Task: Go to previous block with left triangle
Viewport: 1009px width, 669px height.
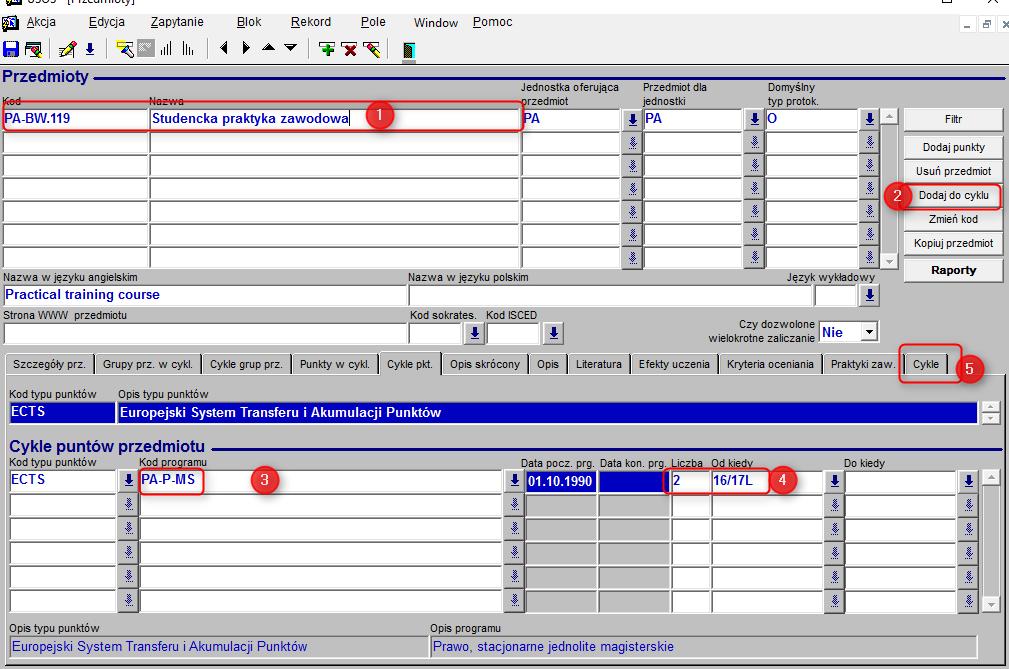Action: click(x=224, y=48)
